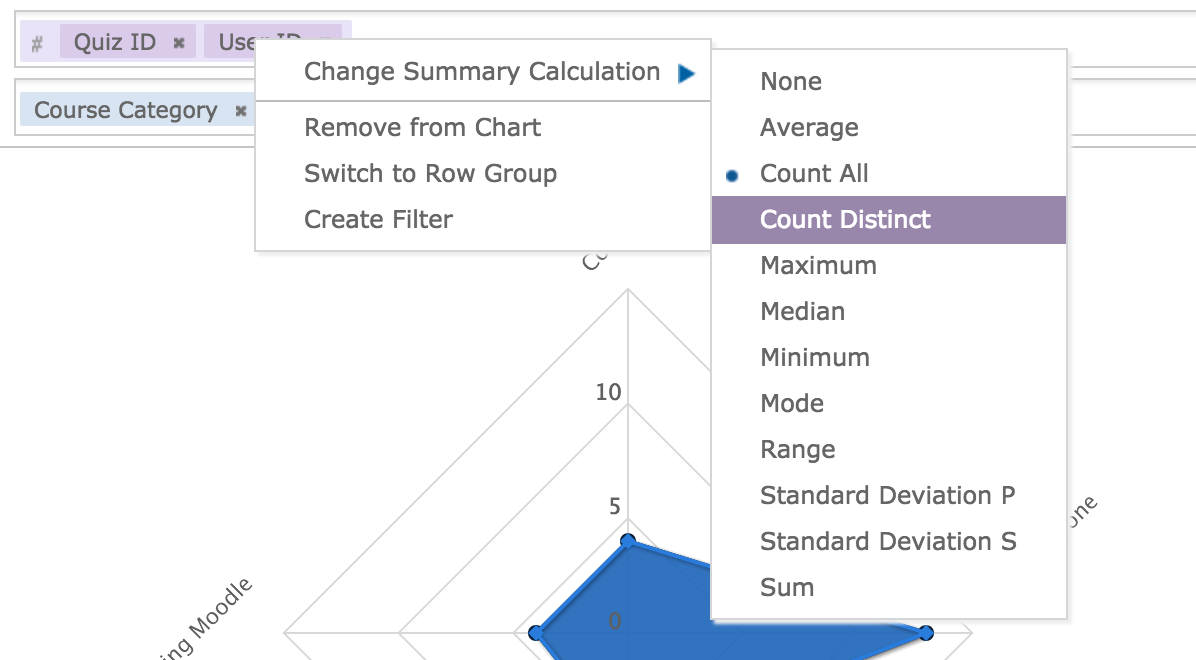1196x660 pixels.
Task: Click top data point on radar chart
Action: [628, 541]
